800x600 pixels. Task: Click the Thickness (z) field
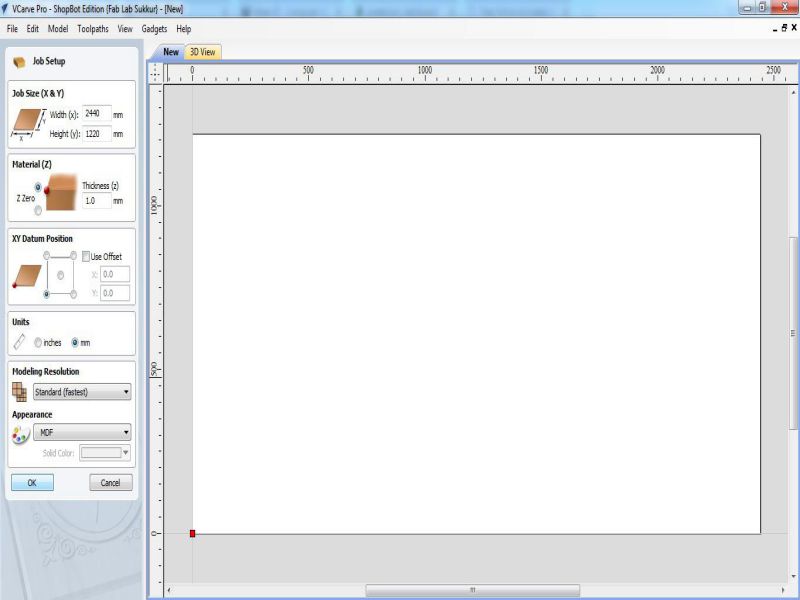point(96,201)
